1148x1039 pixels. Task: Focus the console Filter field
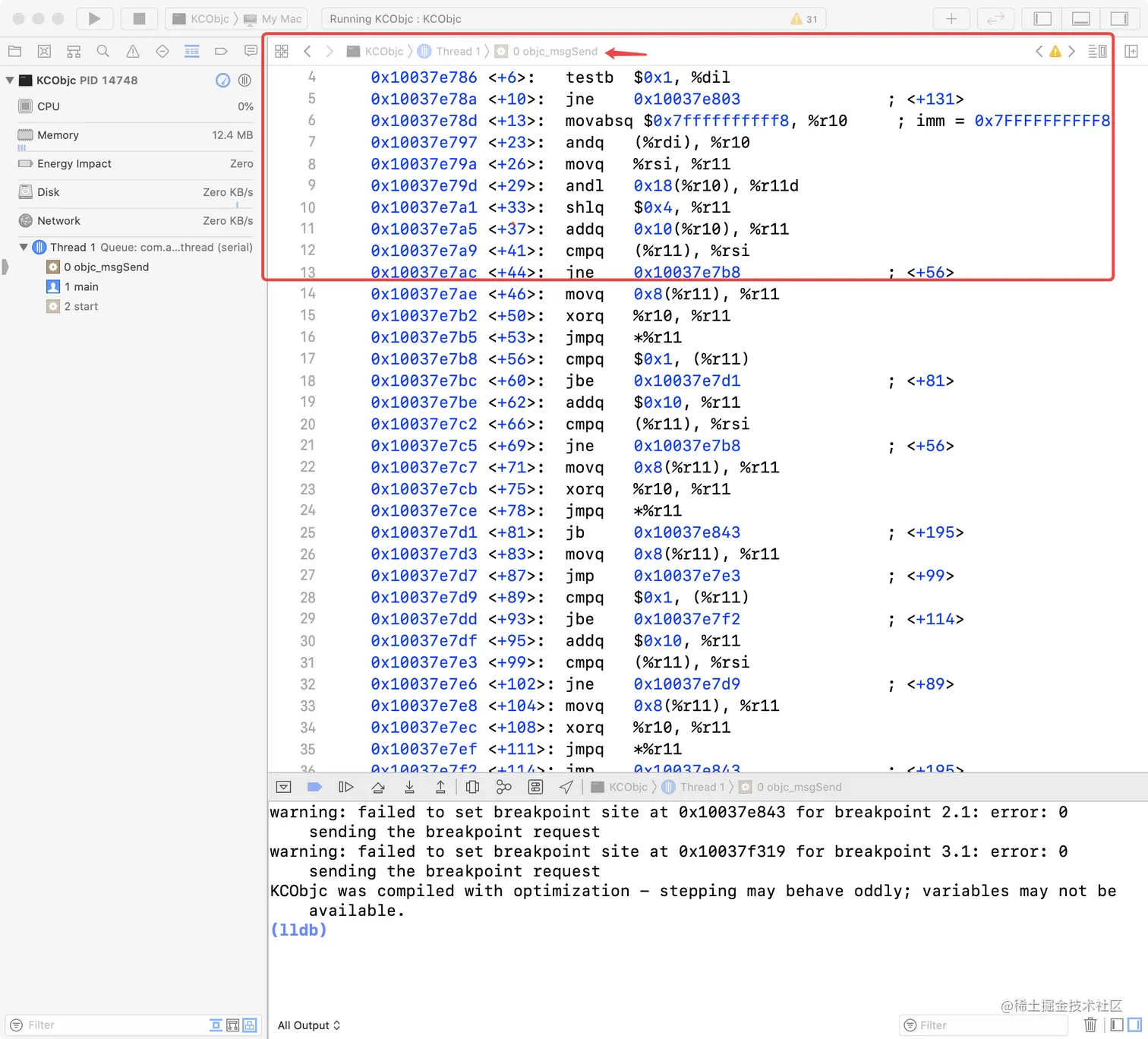click(x=983, y=1025)
